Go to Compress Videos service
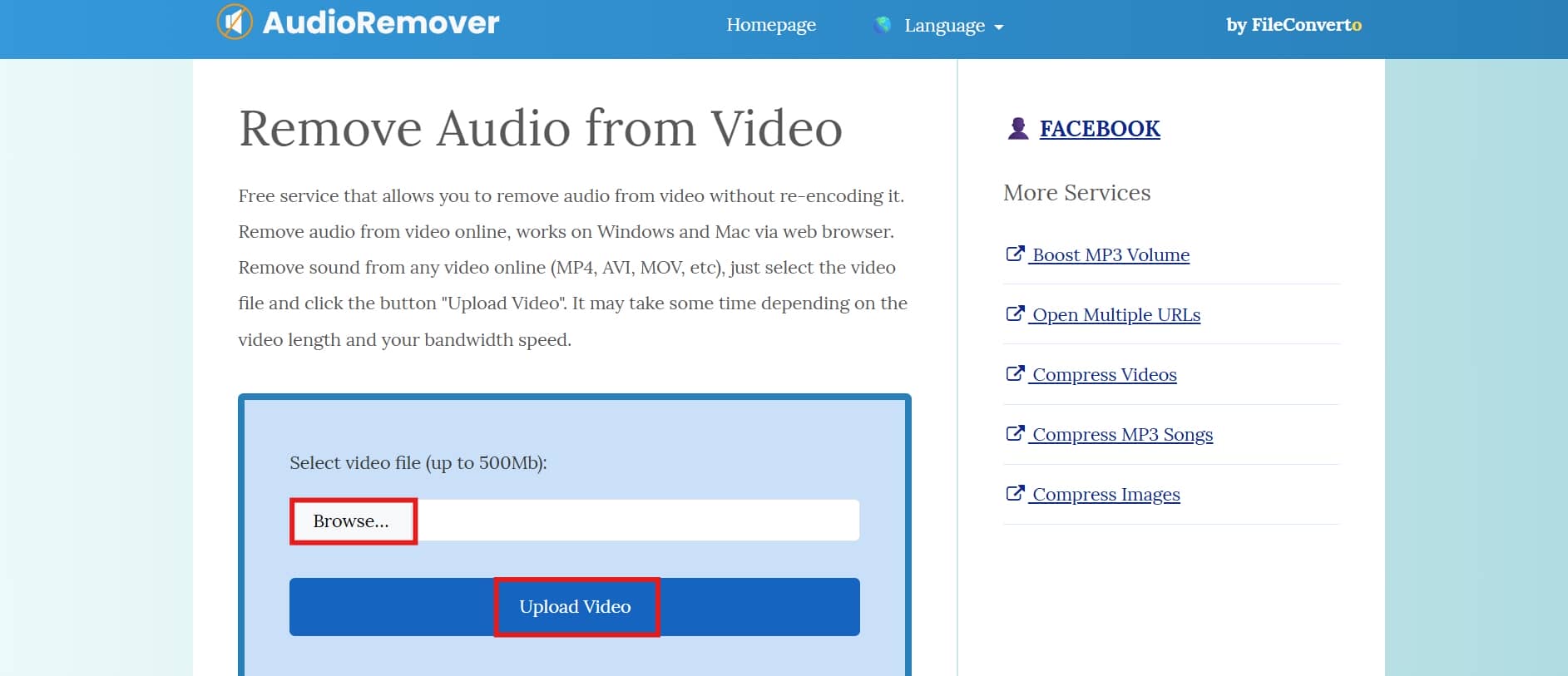Image resolution: width=1568 pixels, height=676 pixels. tap(1105, 375)
